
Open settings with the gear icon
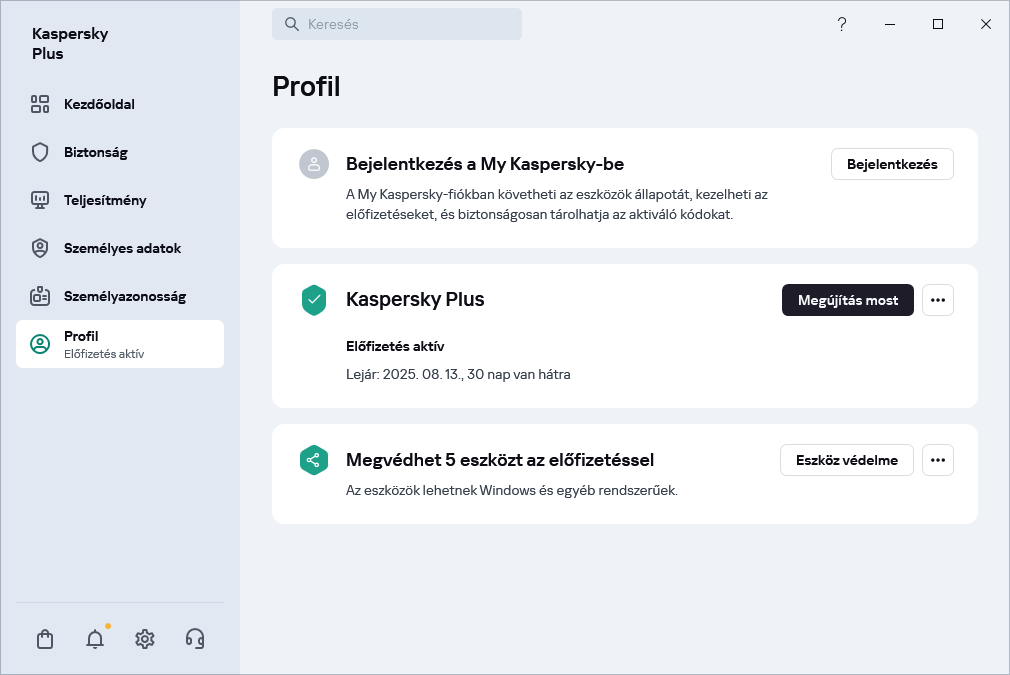coord(145,638)
